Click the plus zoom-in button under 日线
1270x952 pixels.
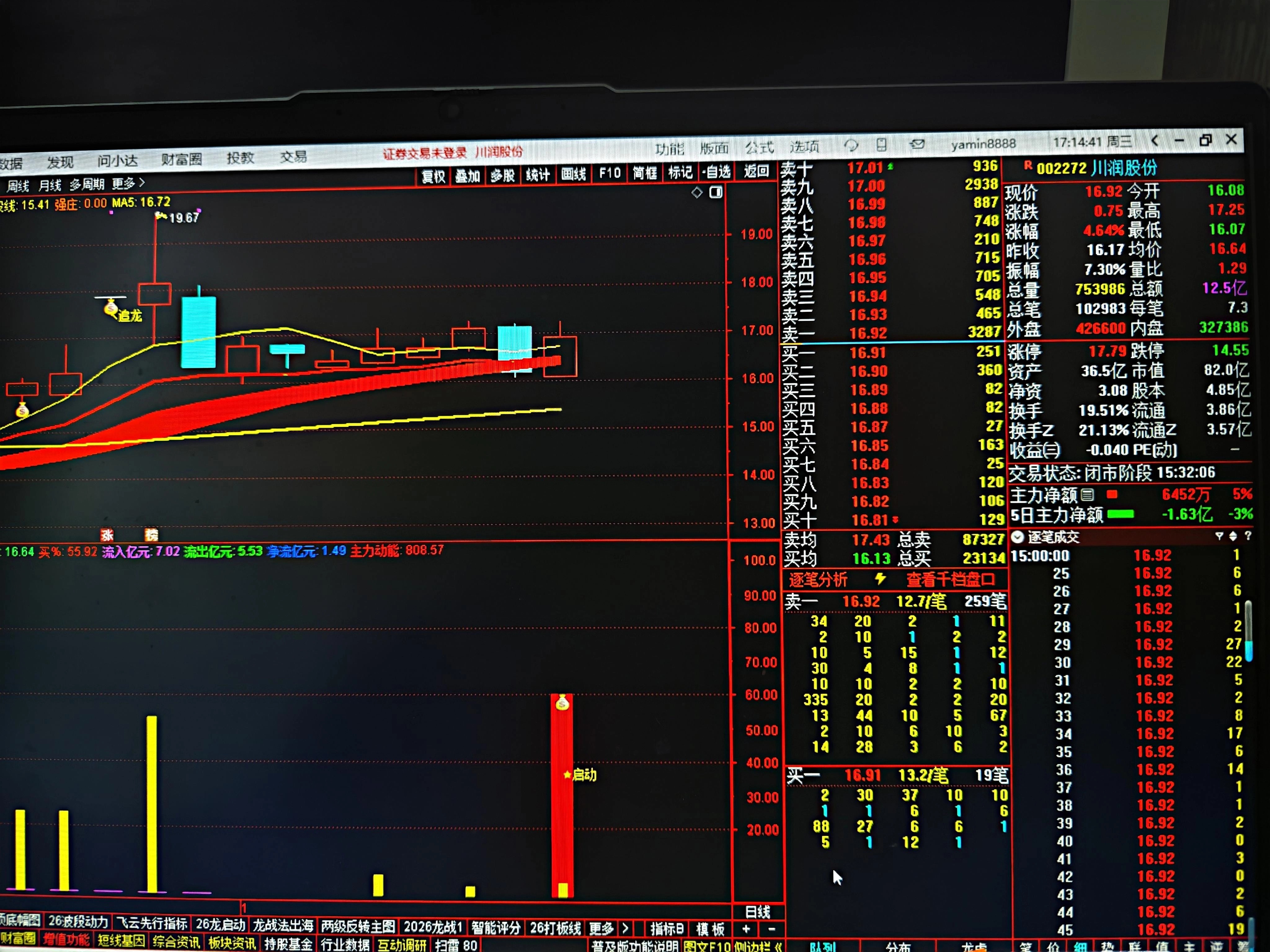tap(746, 928)
